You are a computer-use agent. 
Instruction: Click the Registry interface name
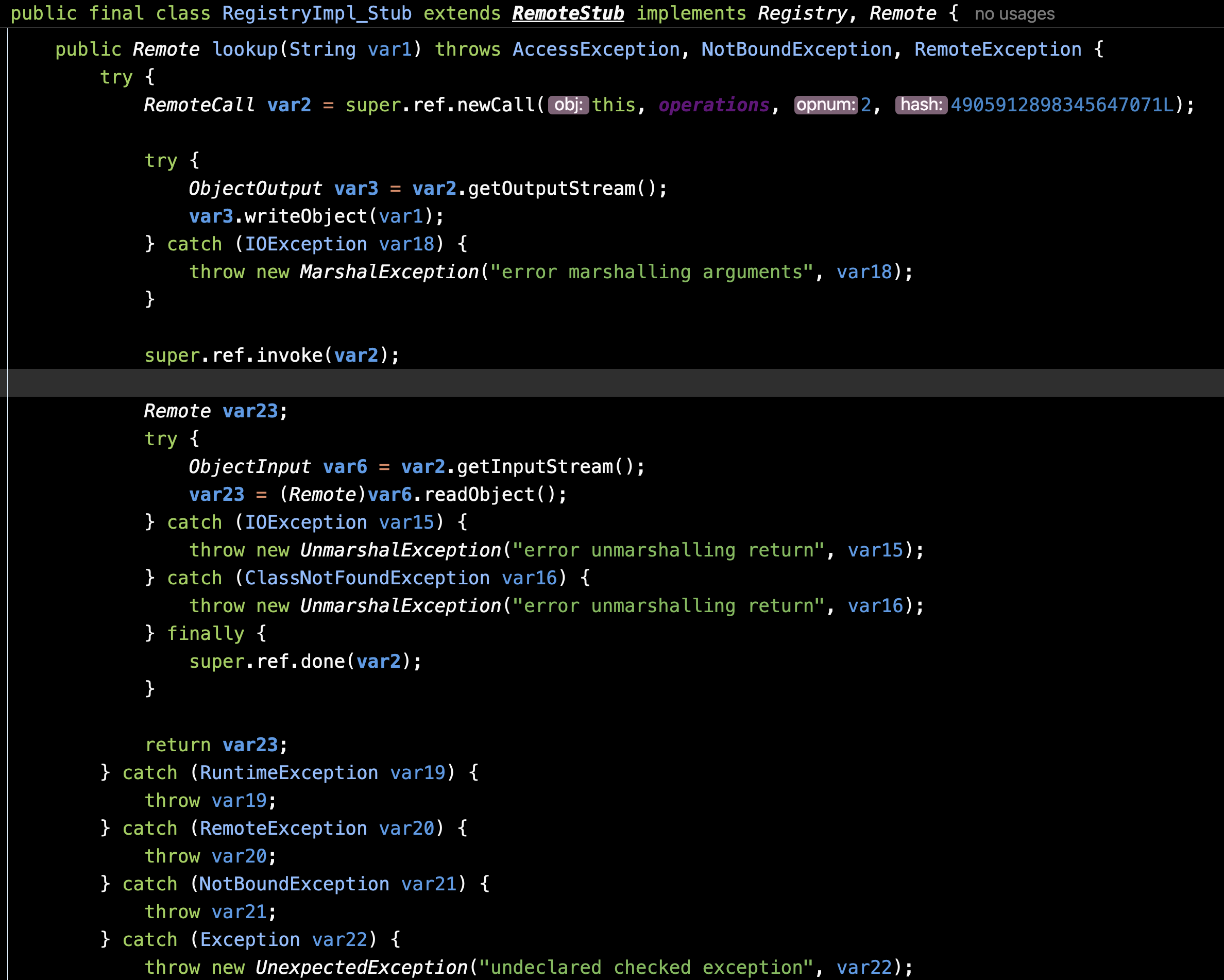802,13
